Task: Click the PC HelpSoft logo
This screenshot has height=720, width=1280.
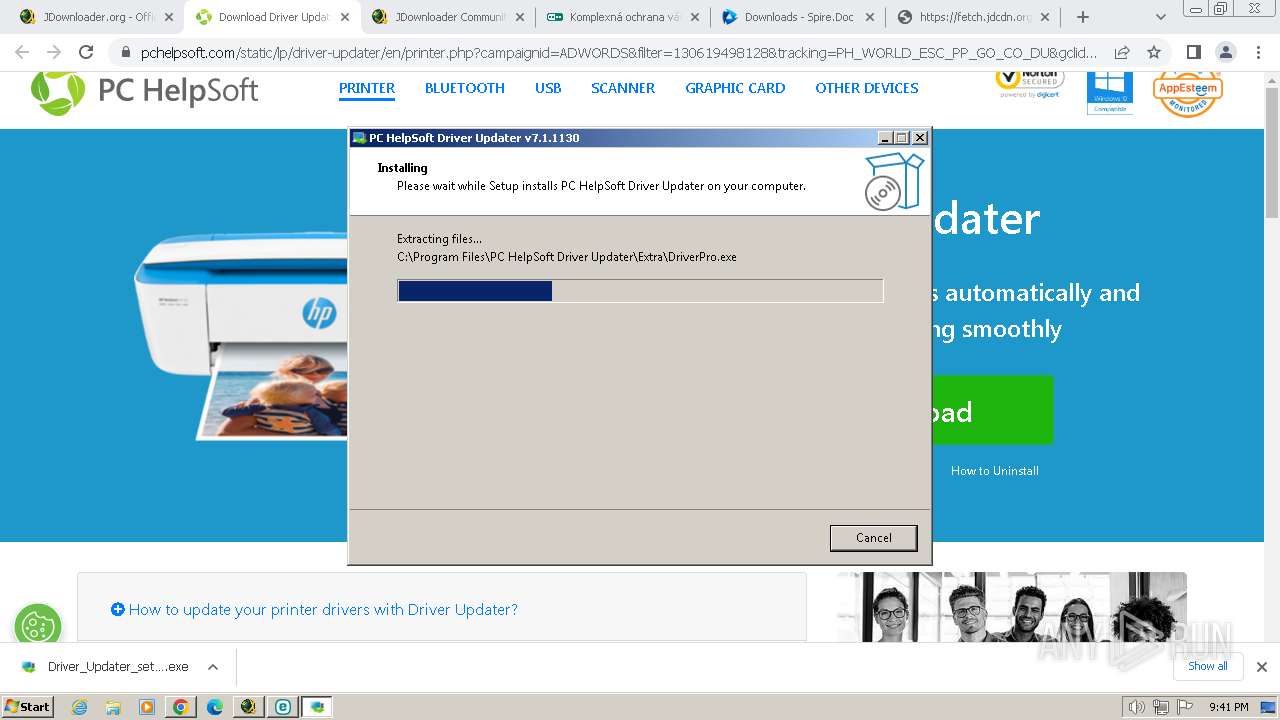Action: click(144, 91)
